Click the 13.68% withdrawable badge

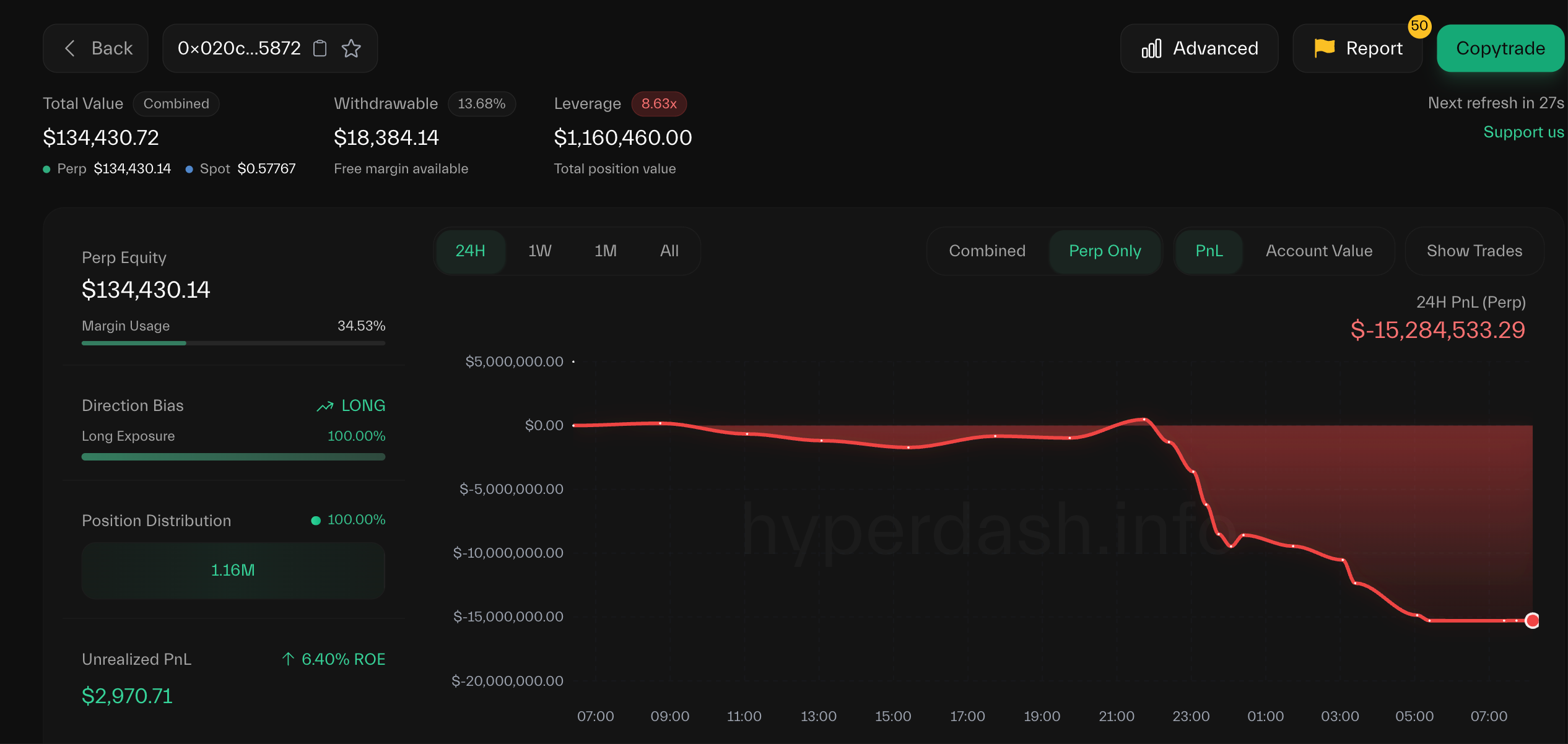tap(481, 103)
